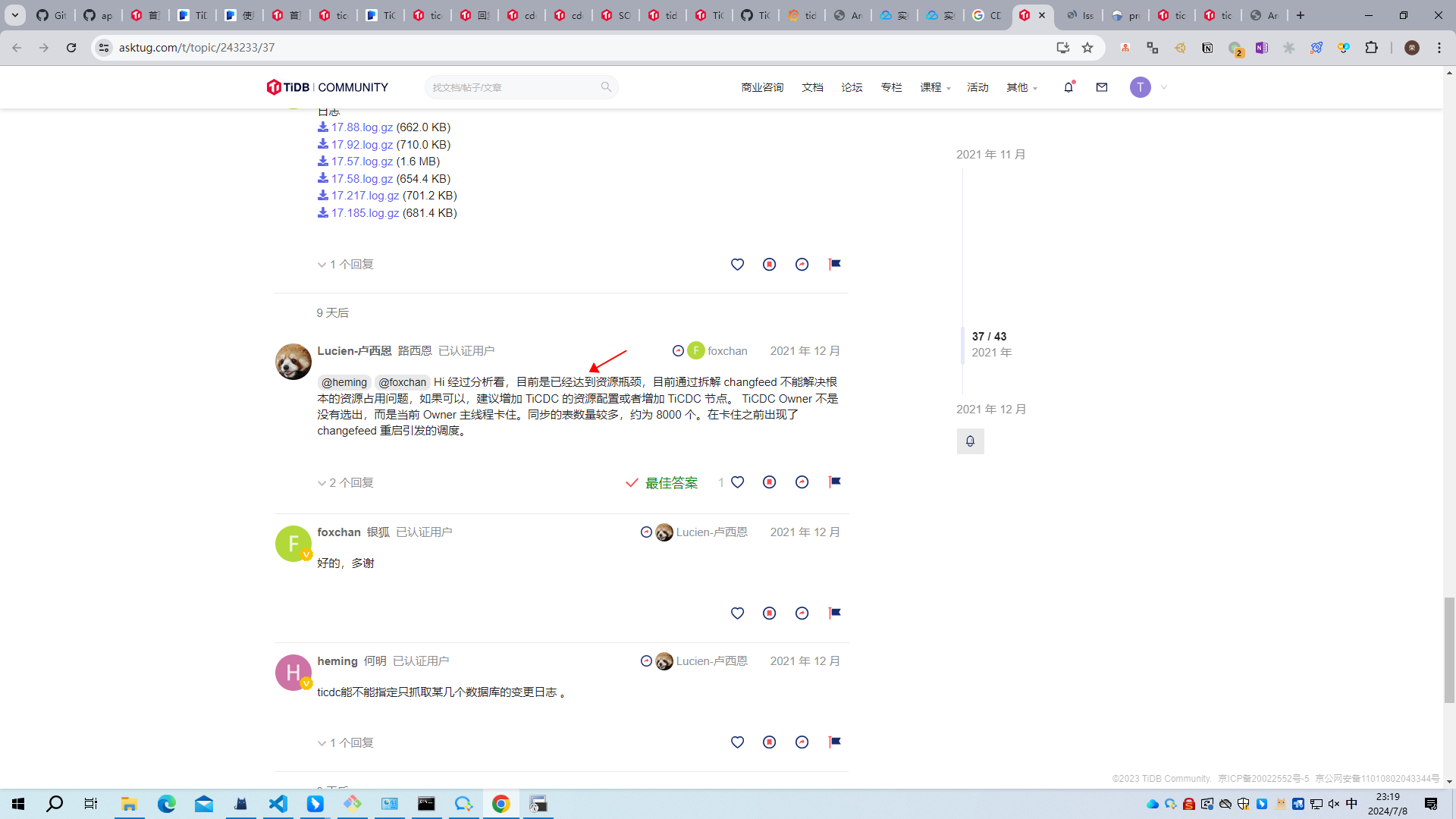Click the notification bell in header
This screenshot has height=819, width=1456.
[1068, 87]
